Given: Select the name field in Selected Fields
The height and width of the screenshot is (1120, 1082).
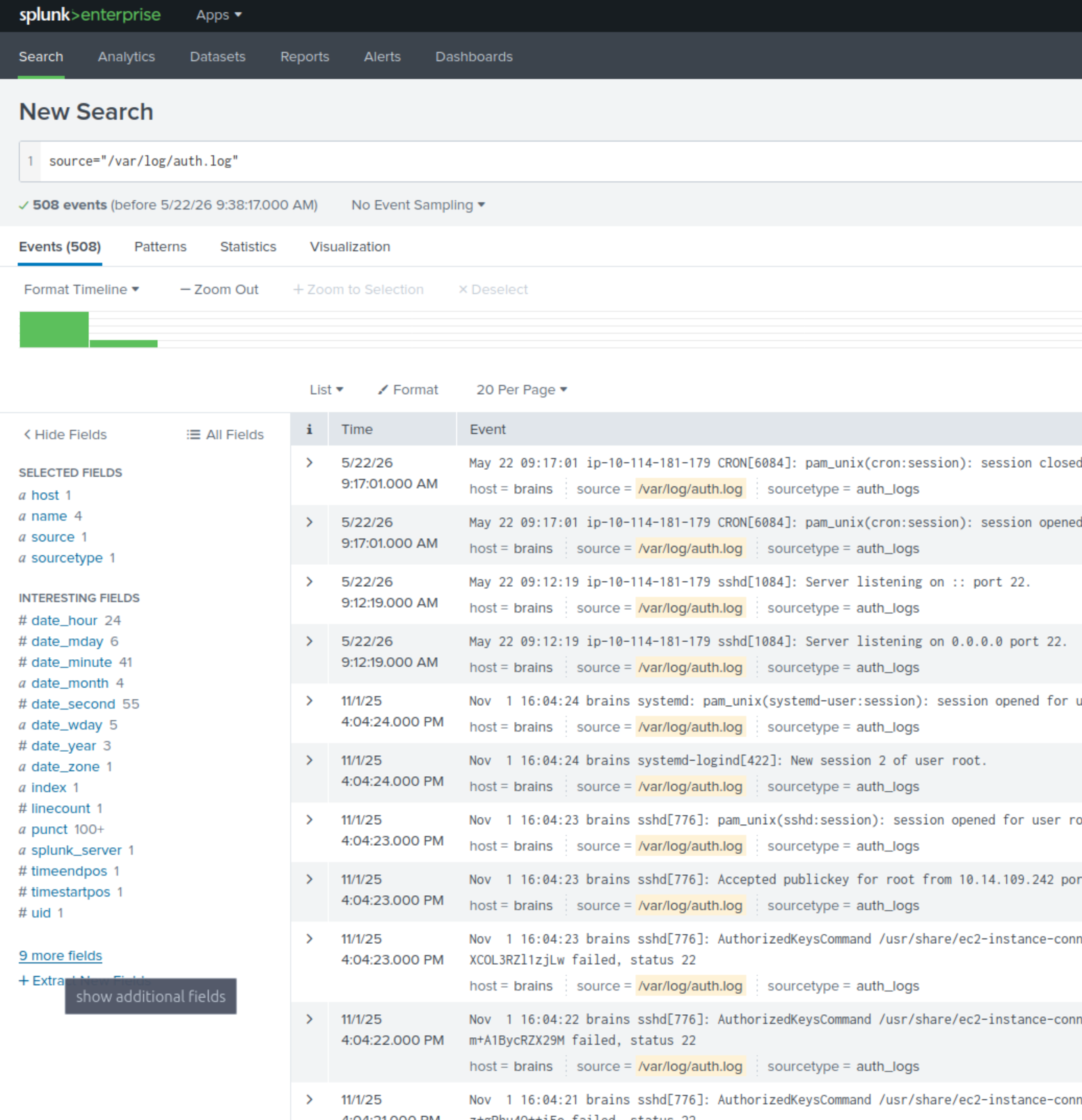Looking at the screenshot, I should tap(49, 516).
